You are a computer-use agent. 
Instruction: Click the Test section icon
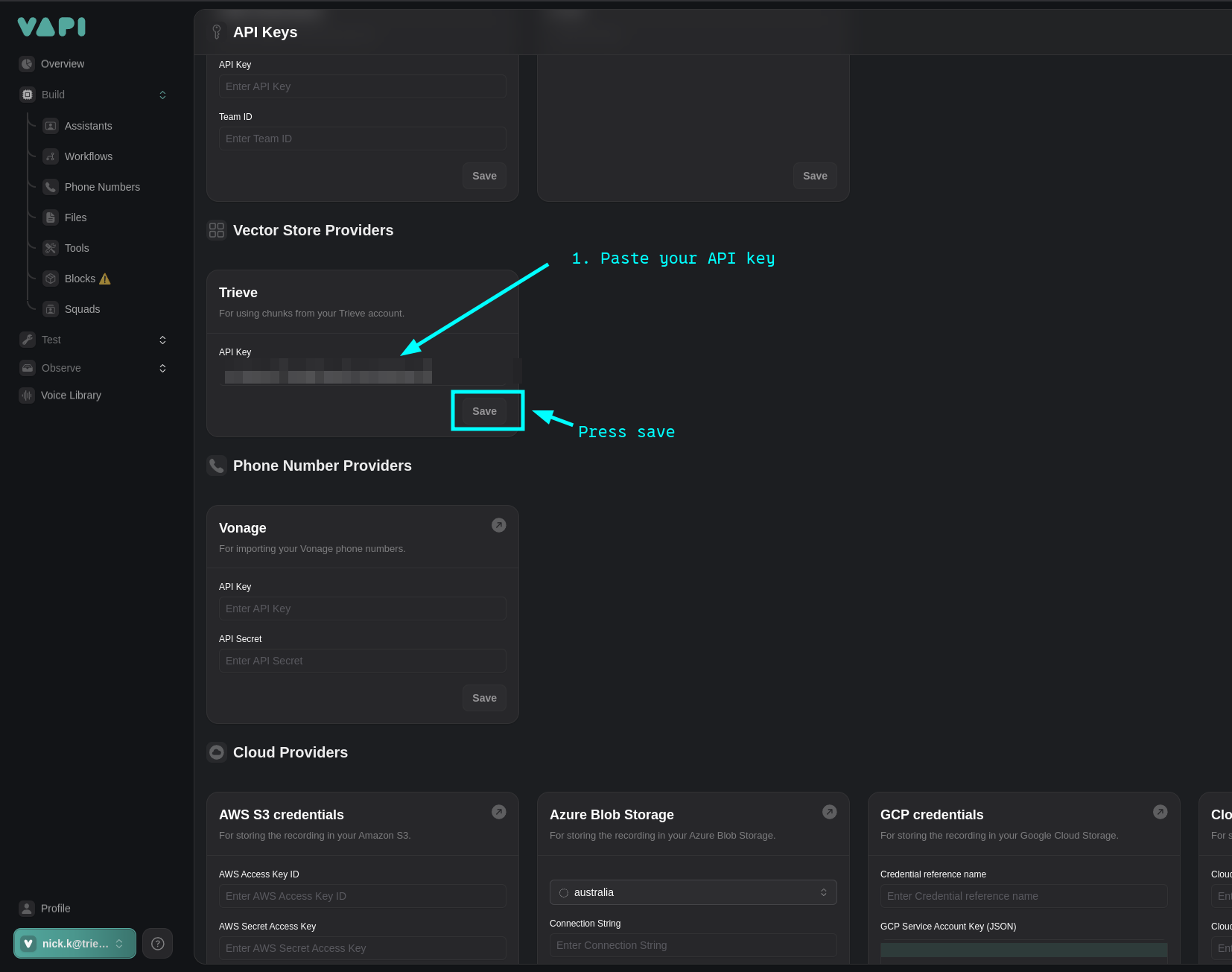tap(28, 340)
